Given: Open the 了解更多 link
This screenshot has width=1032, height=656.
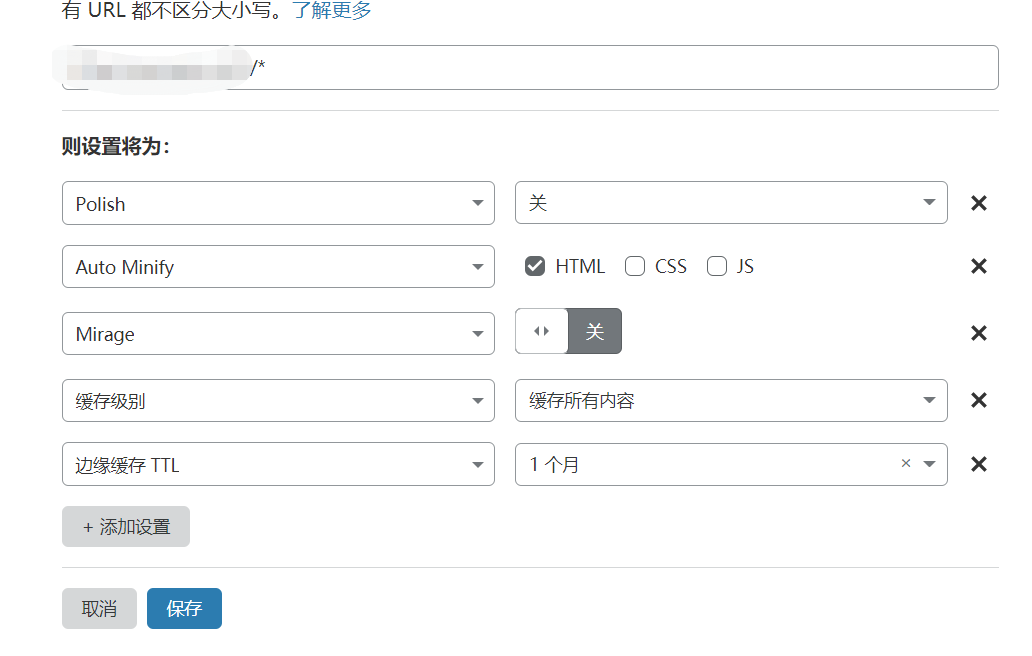Looking at the screenshot, I should pyautogui.click(x=332, y=11).
